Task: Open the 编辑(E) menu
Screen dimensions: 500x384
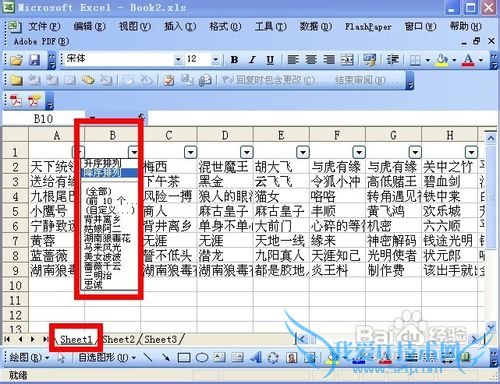Action: click(89, 26)
